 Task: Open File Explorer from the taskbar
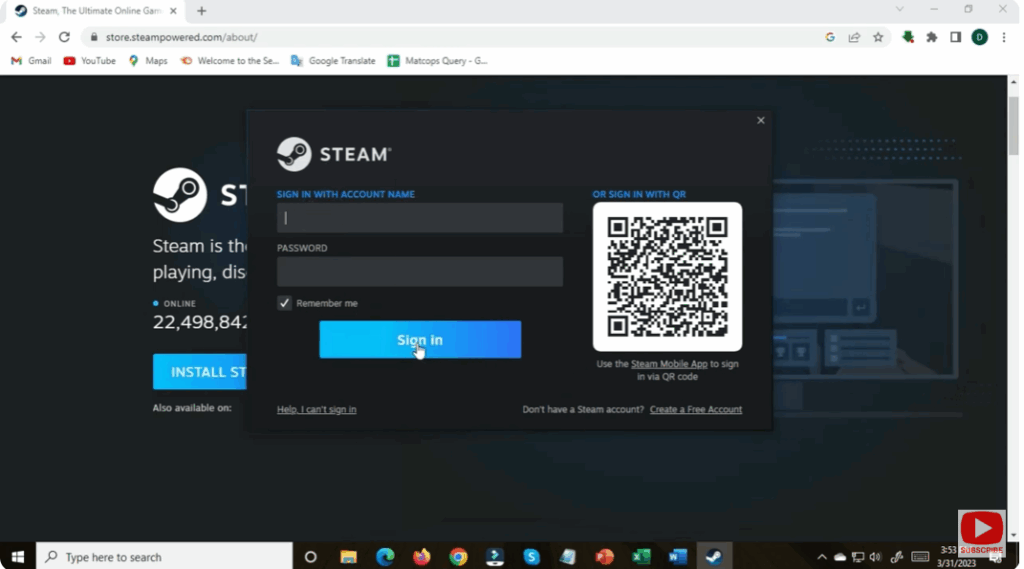[349, 557]
